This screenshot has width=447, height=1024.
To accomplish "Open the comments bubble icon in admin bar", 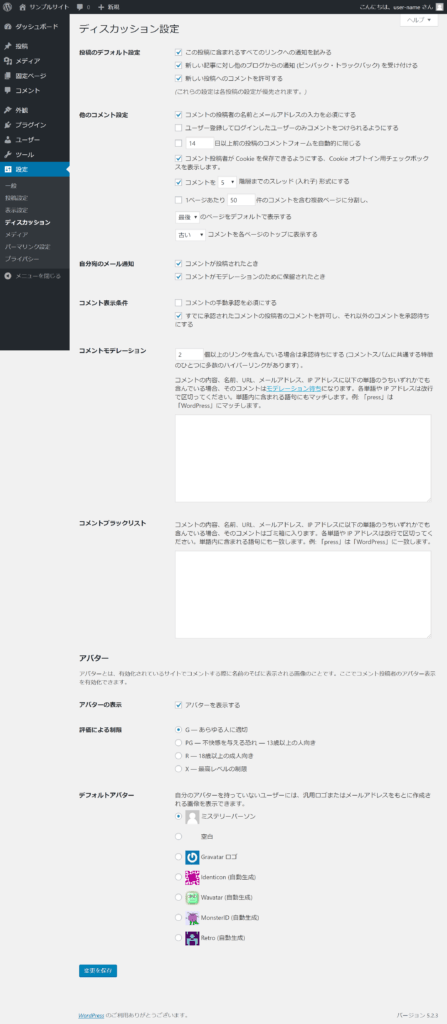I will 79,7.
